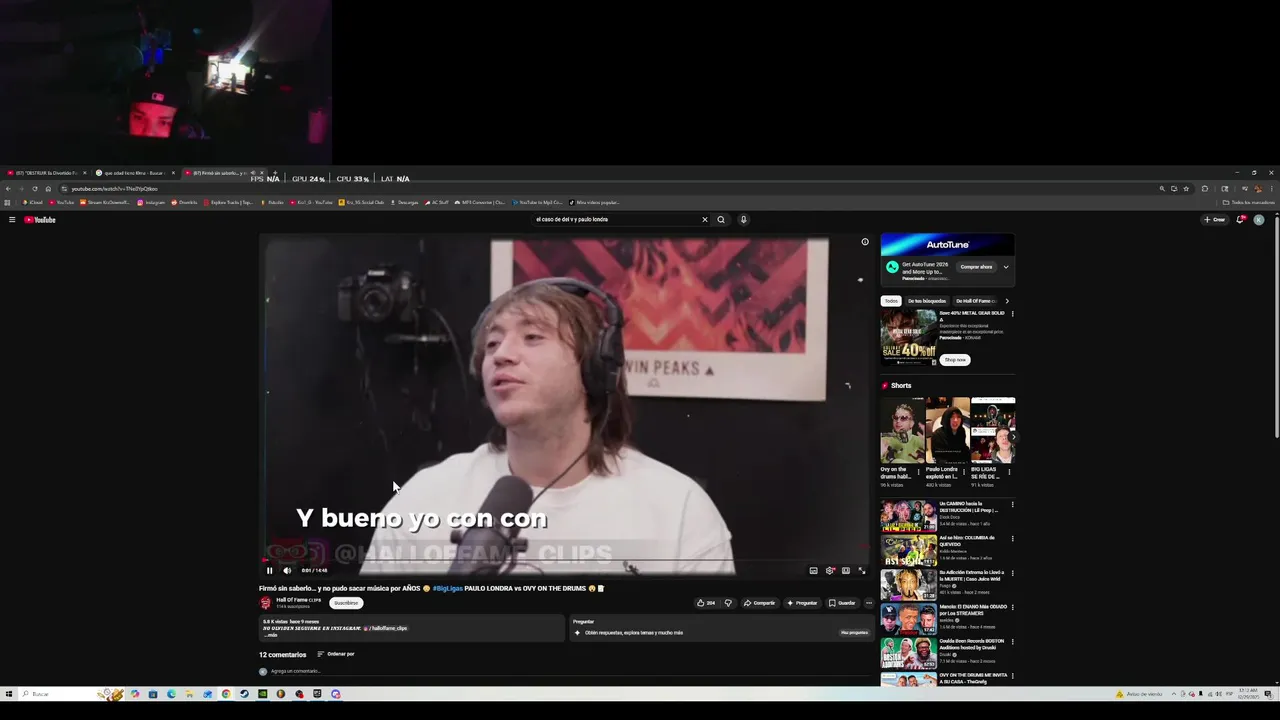Open options for Metal Gear Solid ad

(x=1012, y=314)
